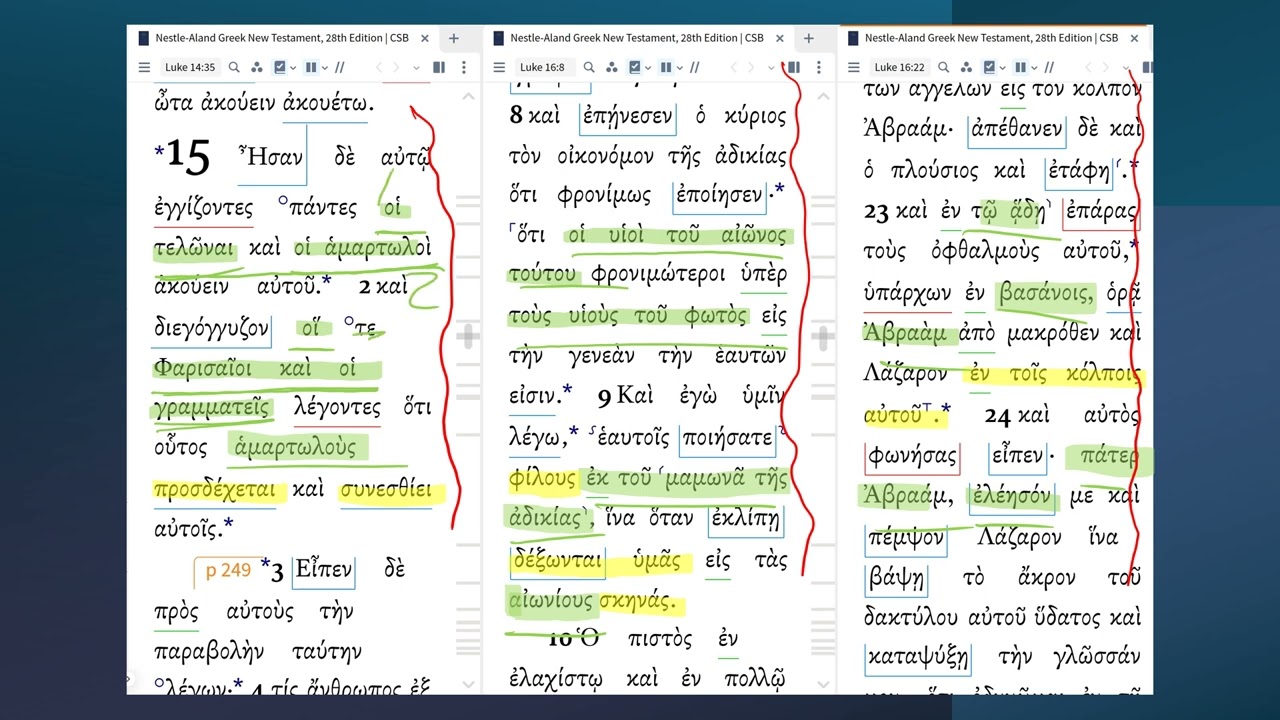Click the Greek word 'φωνήσας'
This screenshot has height=720, width=1280.
(x=911, y=455)
